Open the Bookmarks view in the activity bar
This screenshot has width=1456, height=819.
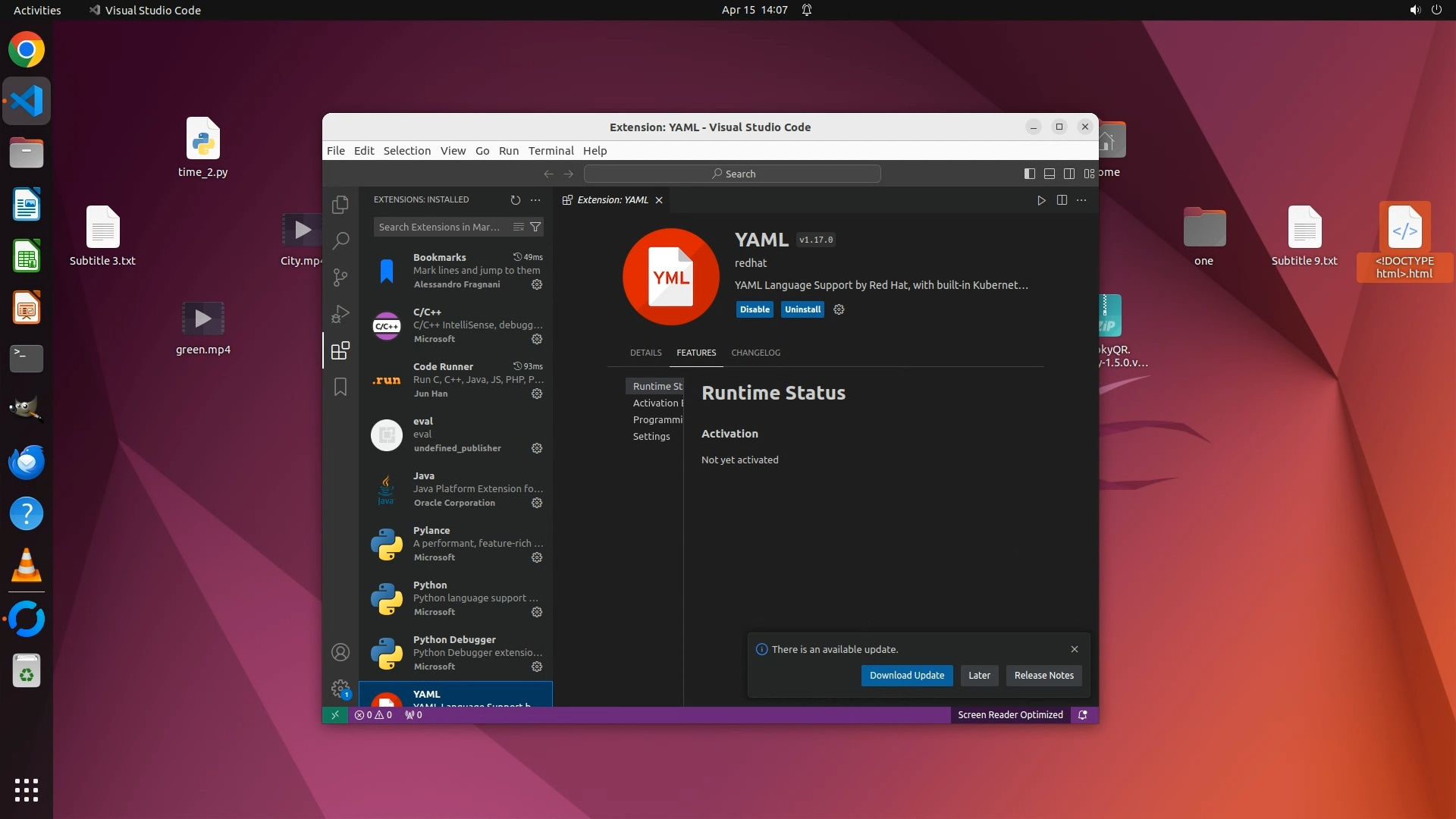click(x=340, y=387)
